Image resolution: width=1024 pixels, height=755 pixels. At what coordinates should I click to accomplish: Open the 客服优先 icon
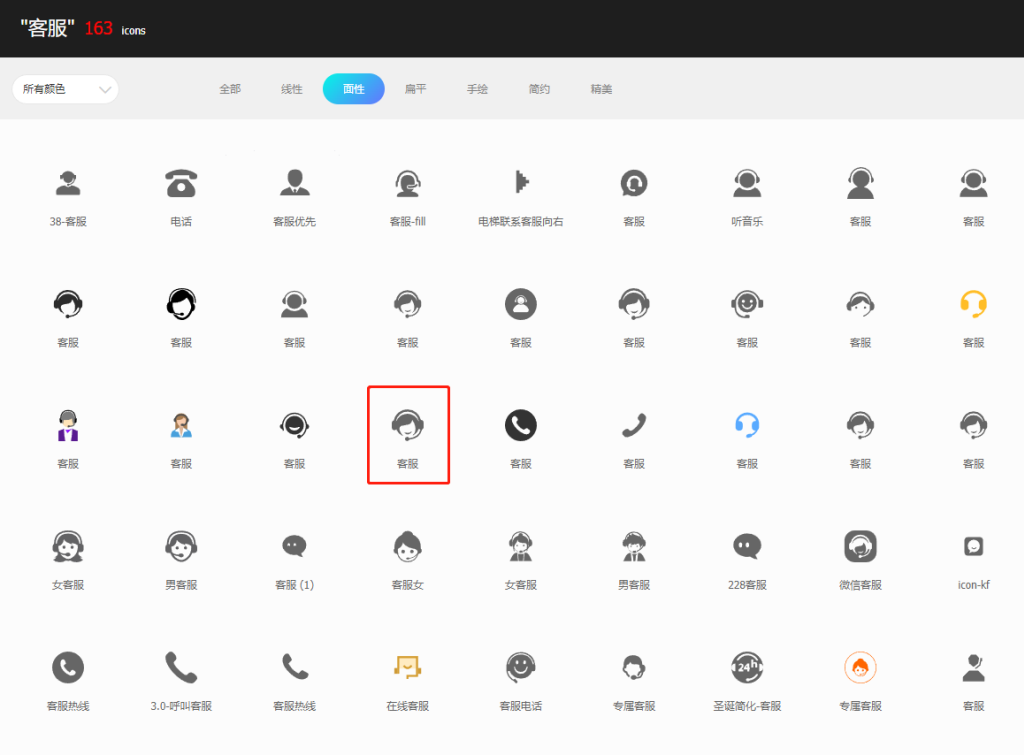point(294,183)
